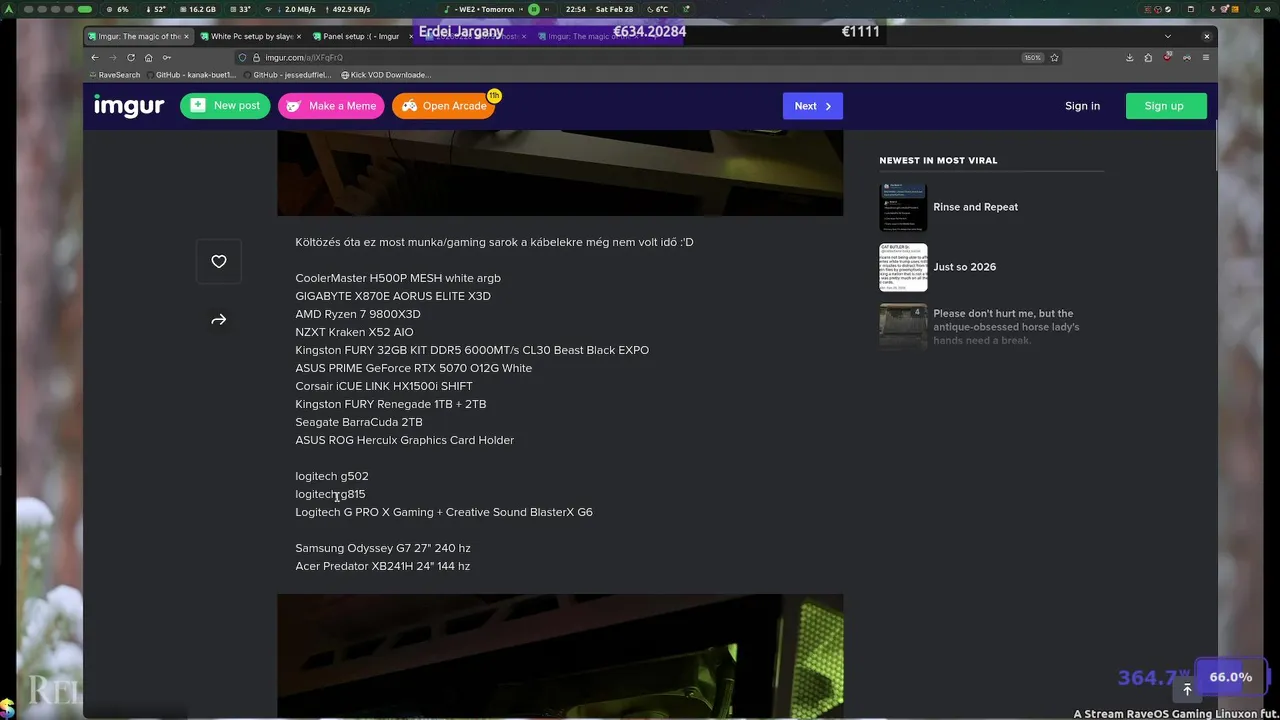1280x720 pixels.
Task: Open the 'Kick VOD Downloade...' bookmark
Action: pos(386,75)
